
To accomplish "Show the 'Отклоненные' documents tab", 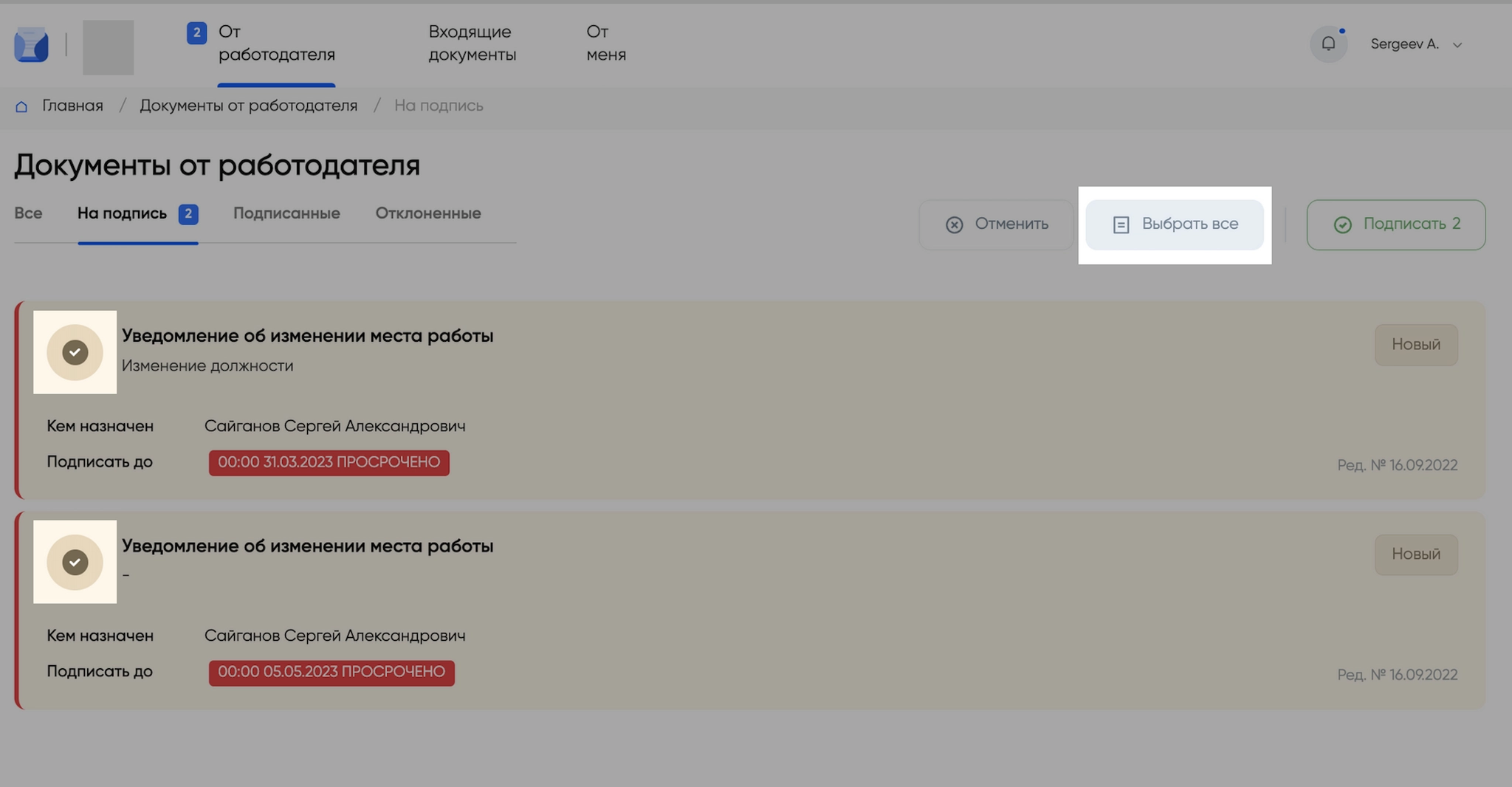I will click(x=427, y=213).
